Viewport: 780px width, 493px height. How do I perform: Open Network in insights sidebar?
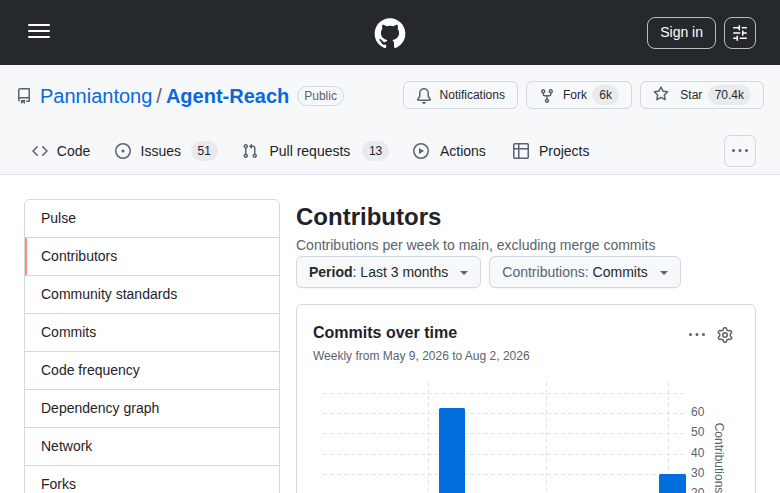click(x=152, y=446)
